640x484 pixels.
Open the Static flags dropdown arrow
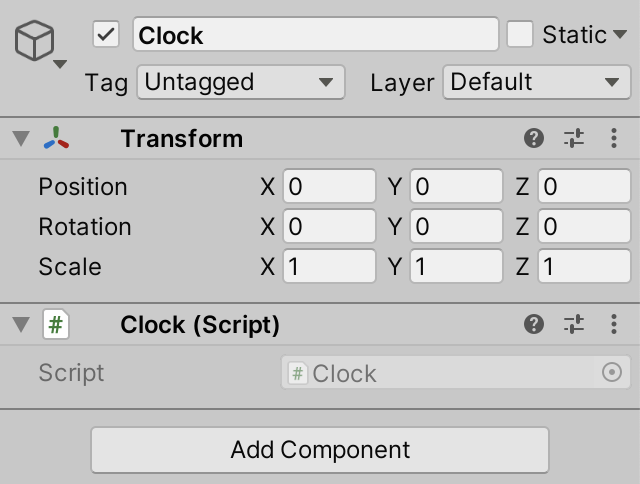click(620, 34)
